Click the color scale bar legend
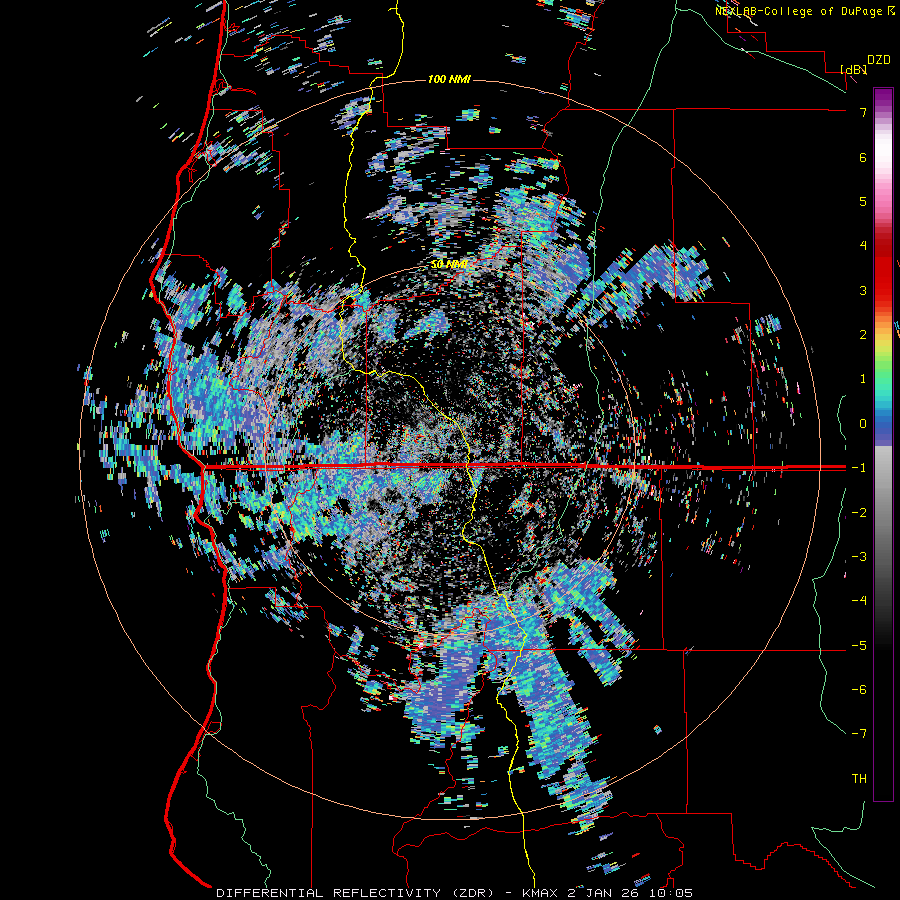This screenshot has width=900, height=900. (x=883, y=444)
